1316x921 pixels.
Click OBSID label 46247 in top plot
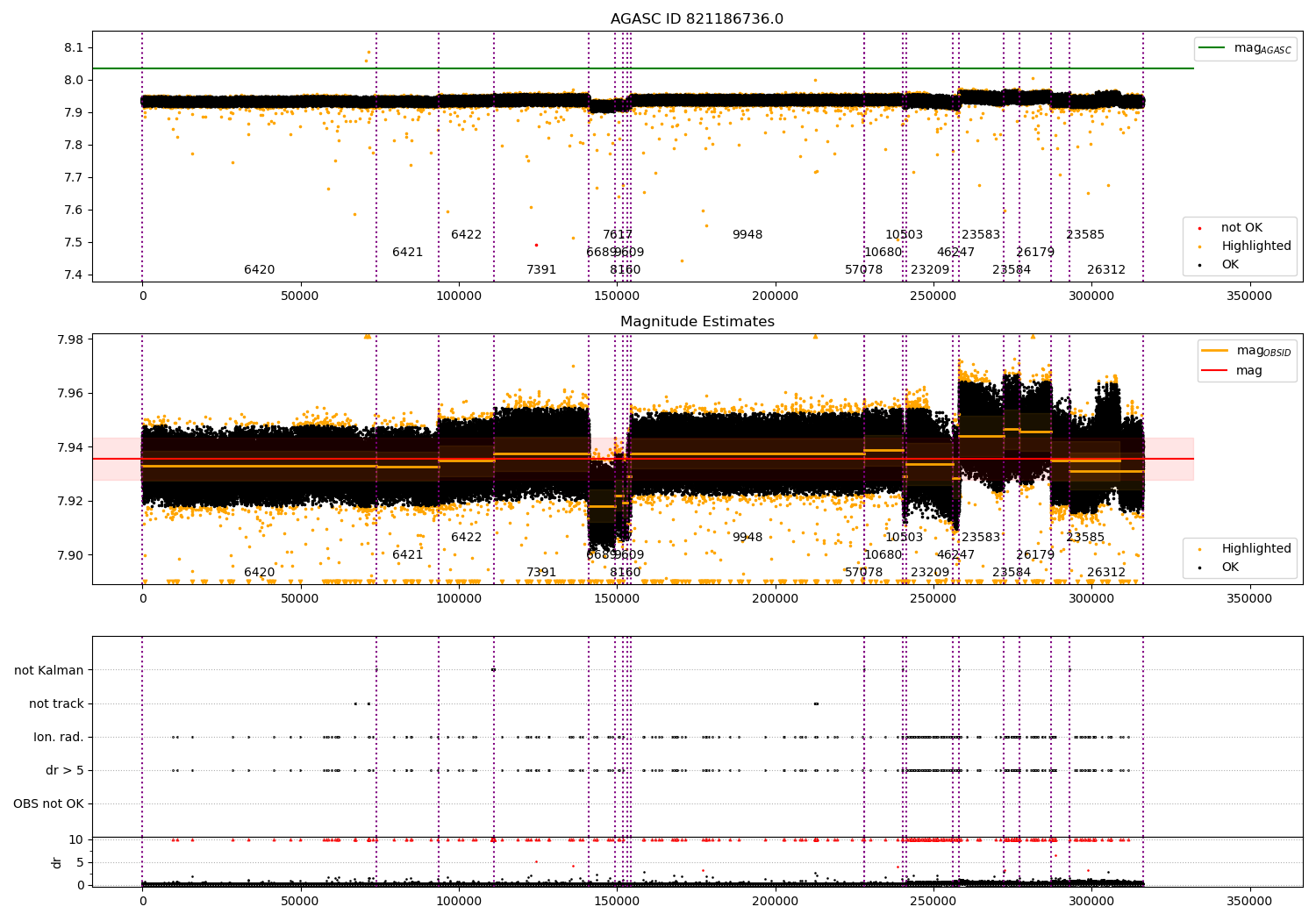(x=955, y=253)
